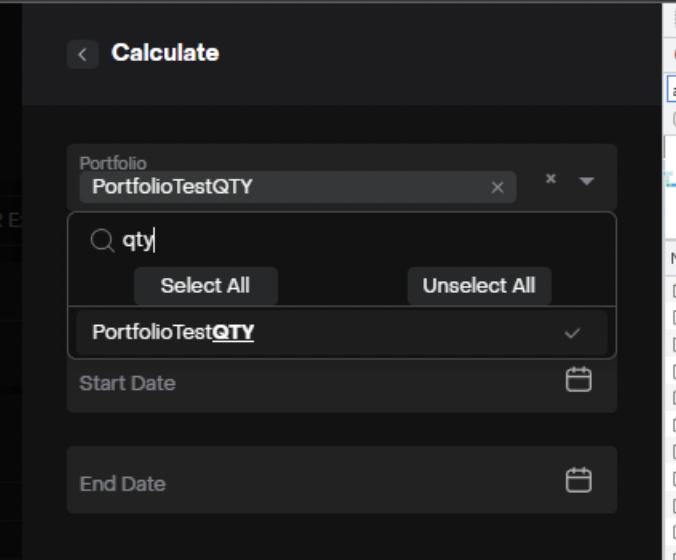This screenshot has height=560, width=676.
Task: Clear all selected portfolios with X icon
Action: [550, 179]
